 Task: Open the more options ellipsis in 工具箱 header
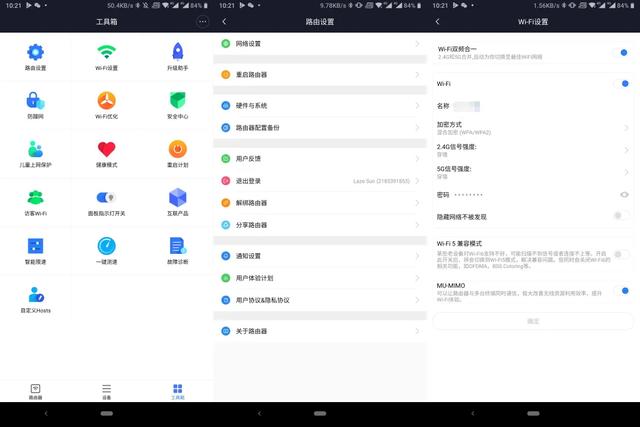(x=202, y=22)
